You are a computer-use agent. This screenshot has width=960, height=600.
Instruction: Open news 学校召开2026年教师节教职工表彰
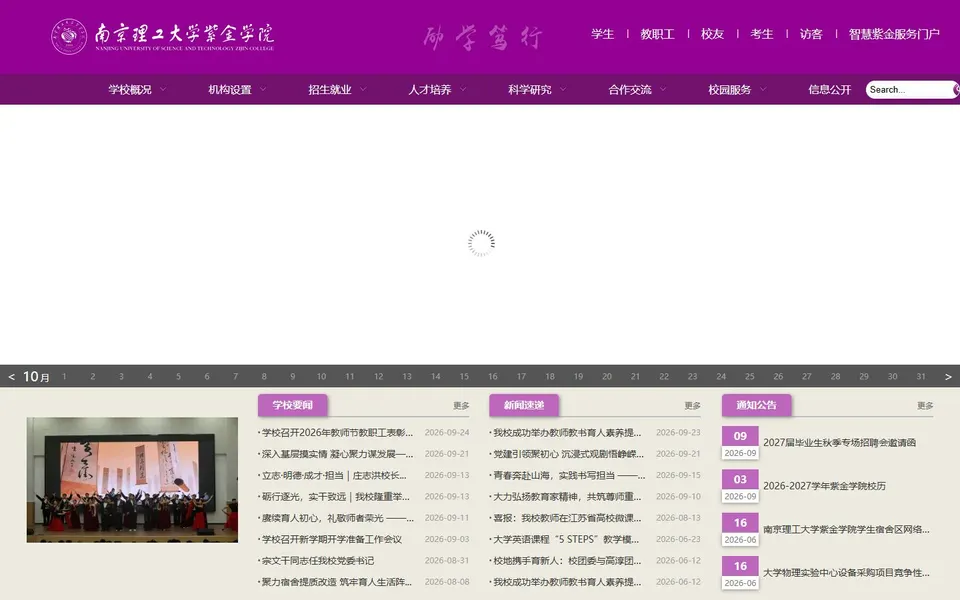337,432
